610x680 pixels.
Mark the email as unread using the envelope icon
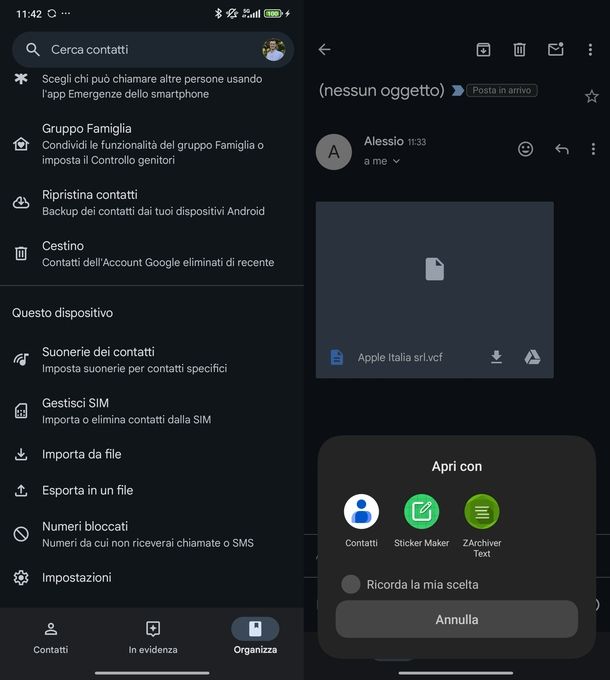pos(555,49)
